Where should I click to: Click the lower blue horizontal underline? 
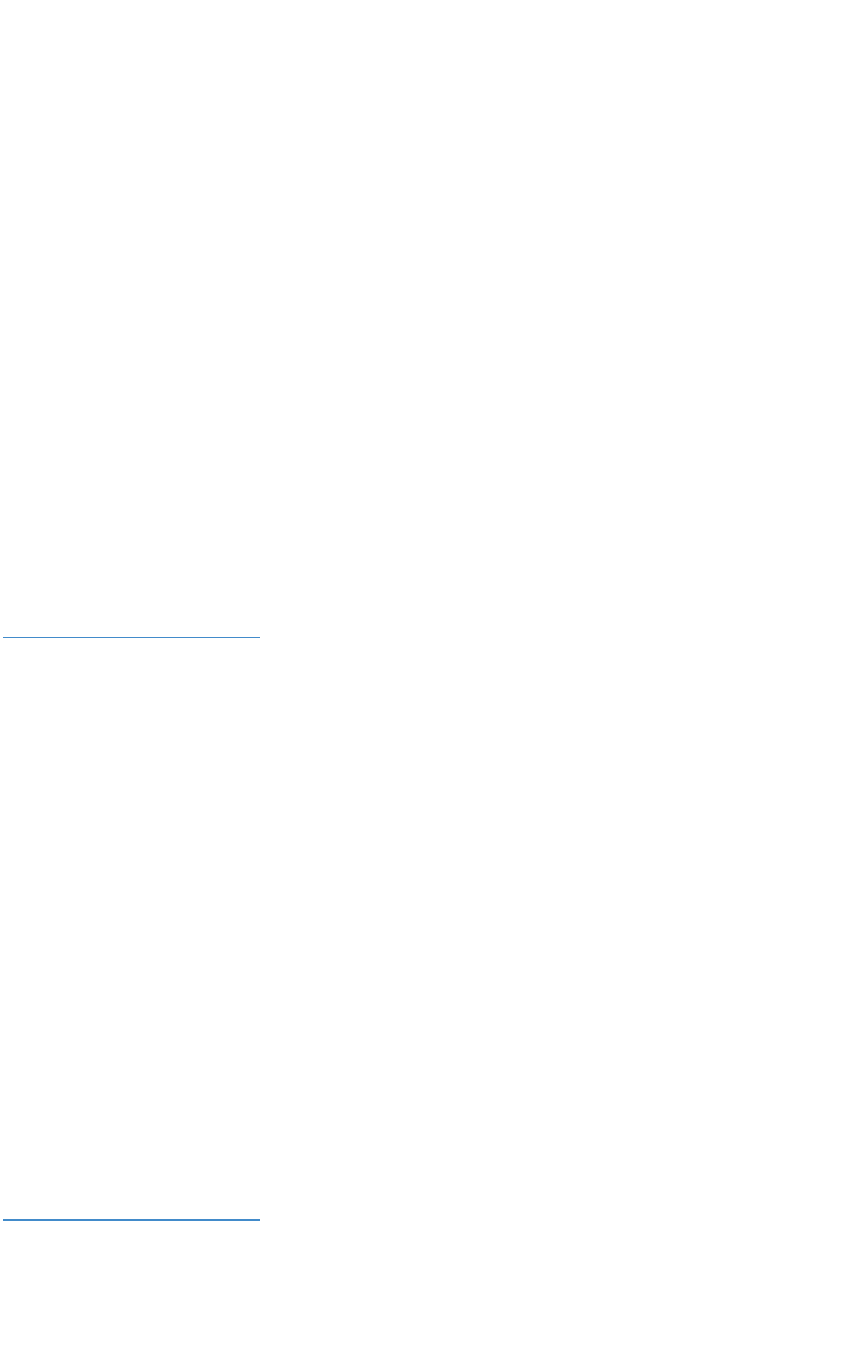point(130,1219)
